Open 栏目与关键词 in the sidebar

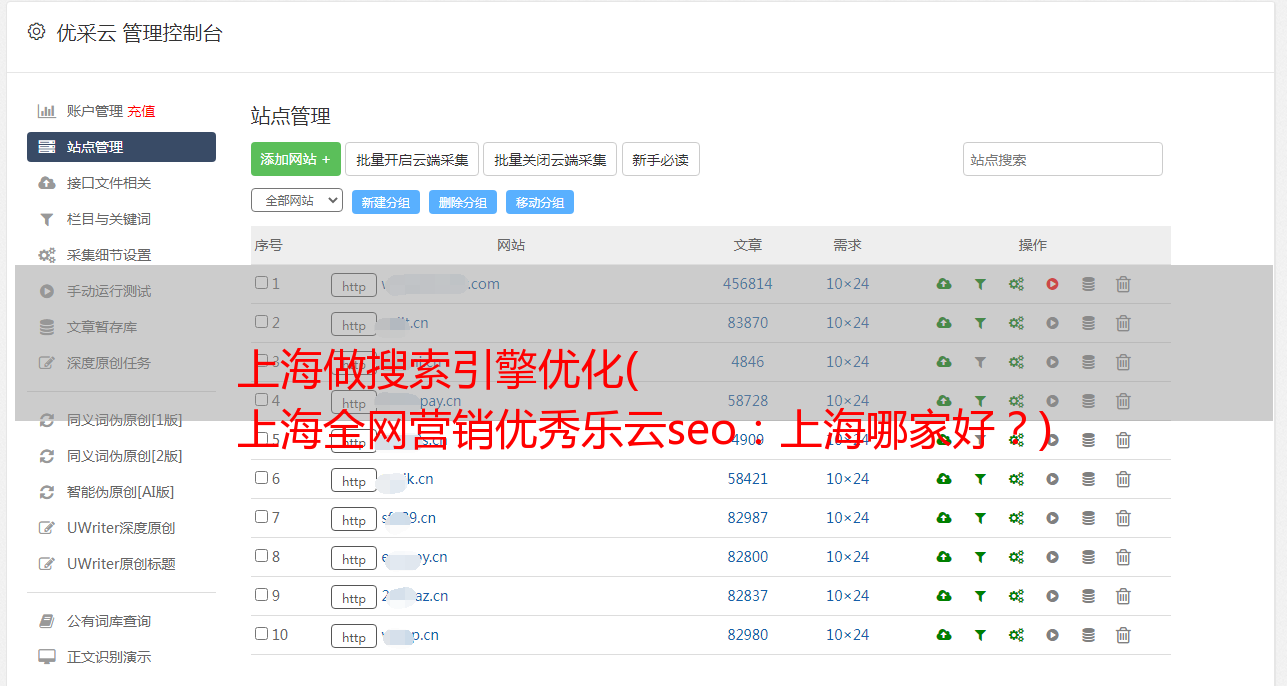(x=108, y=219)
